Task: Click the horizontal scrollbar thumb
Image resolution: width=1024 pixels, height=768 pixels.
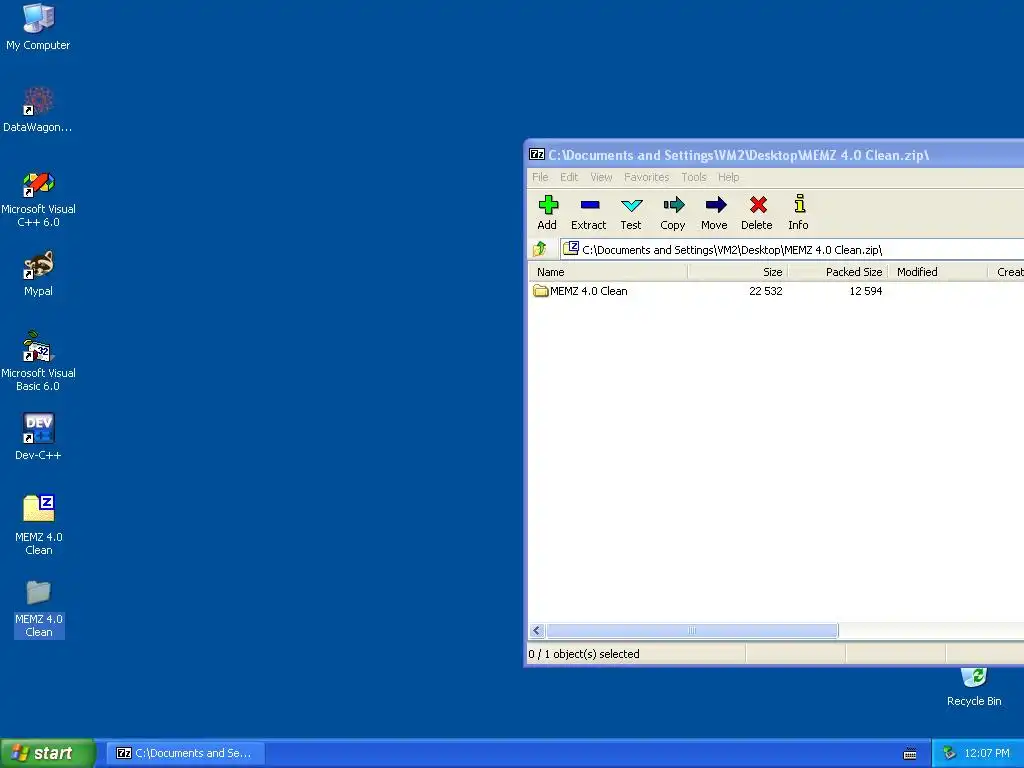Action: coord(692,630)
